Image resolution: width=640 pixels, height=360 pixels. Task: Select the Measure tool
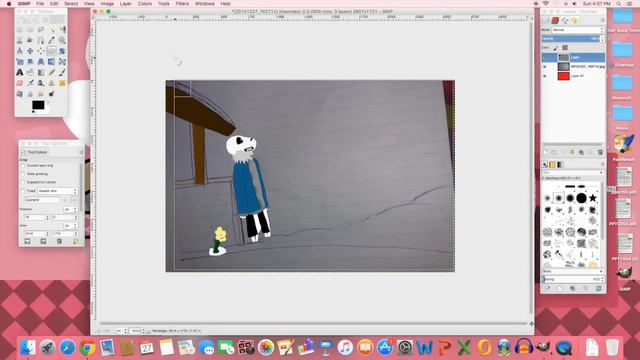(x=20, y=51)
